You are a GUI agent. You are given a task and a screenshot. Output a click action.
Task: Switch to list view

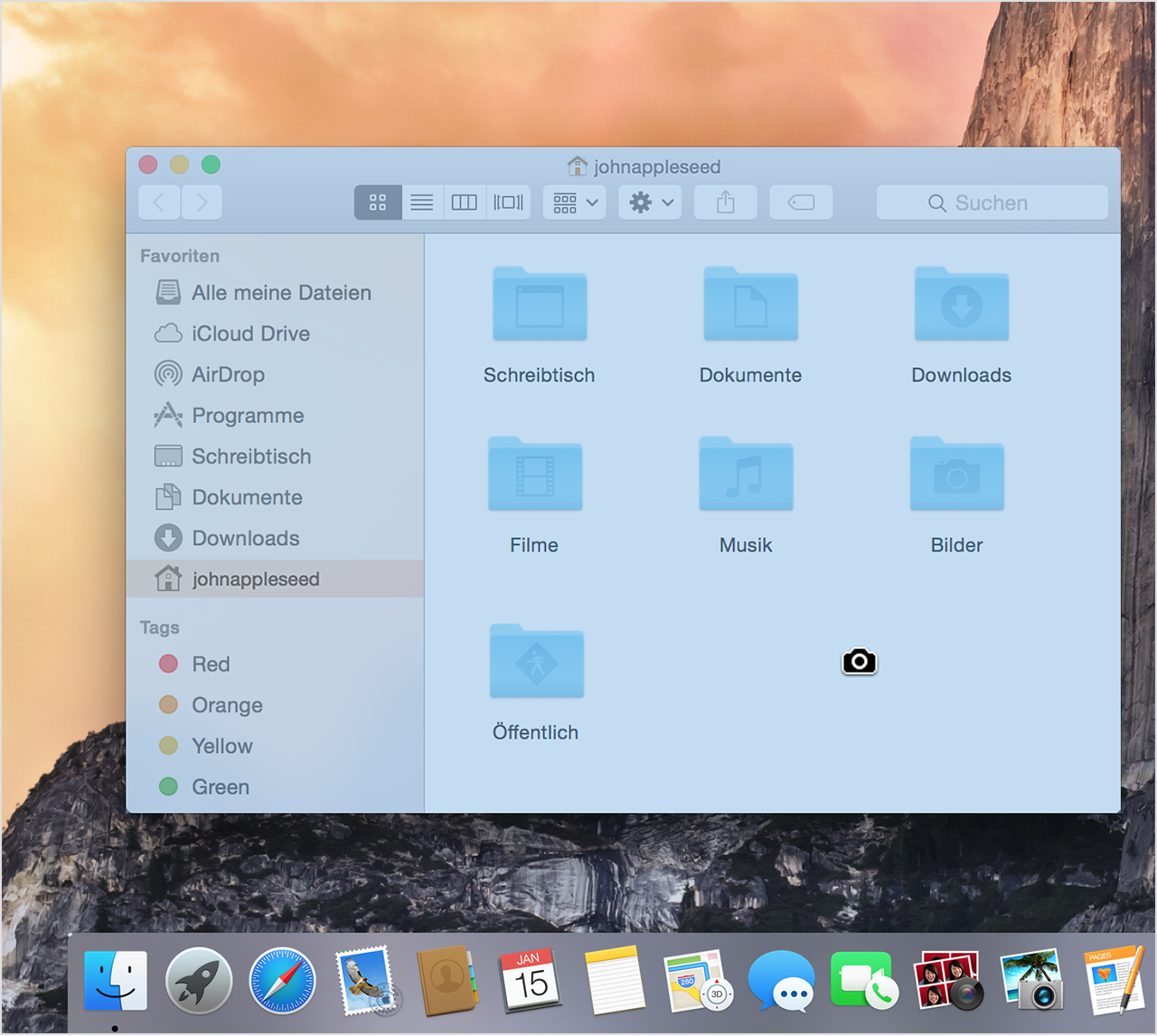[421, 202]
